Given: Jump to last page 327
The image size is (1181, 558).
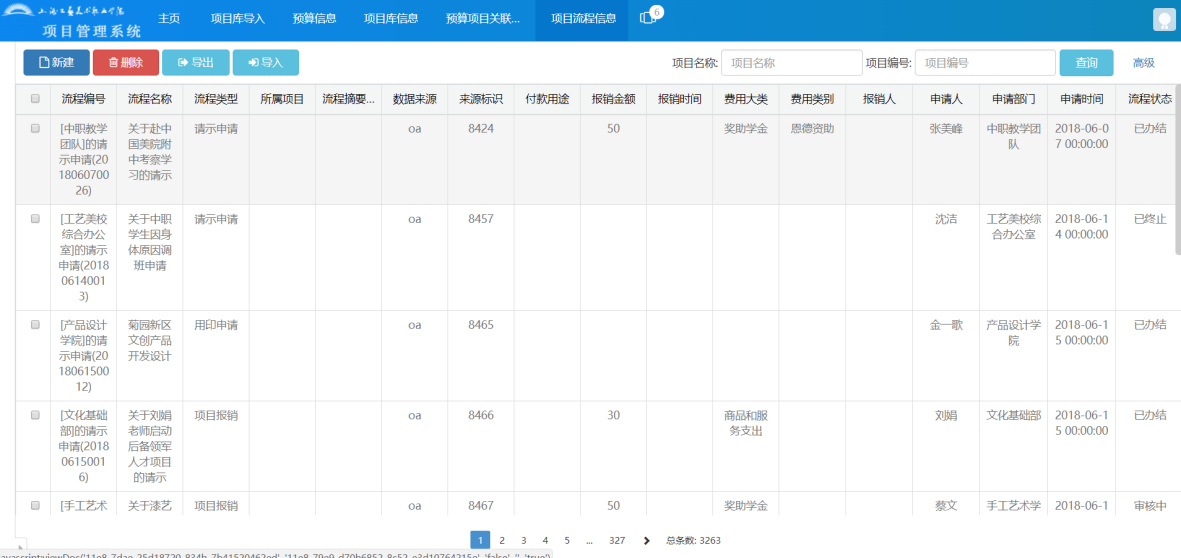Looking at the screenshot, I should (x=618, y=540).
